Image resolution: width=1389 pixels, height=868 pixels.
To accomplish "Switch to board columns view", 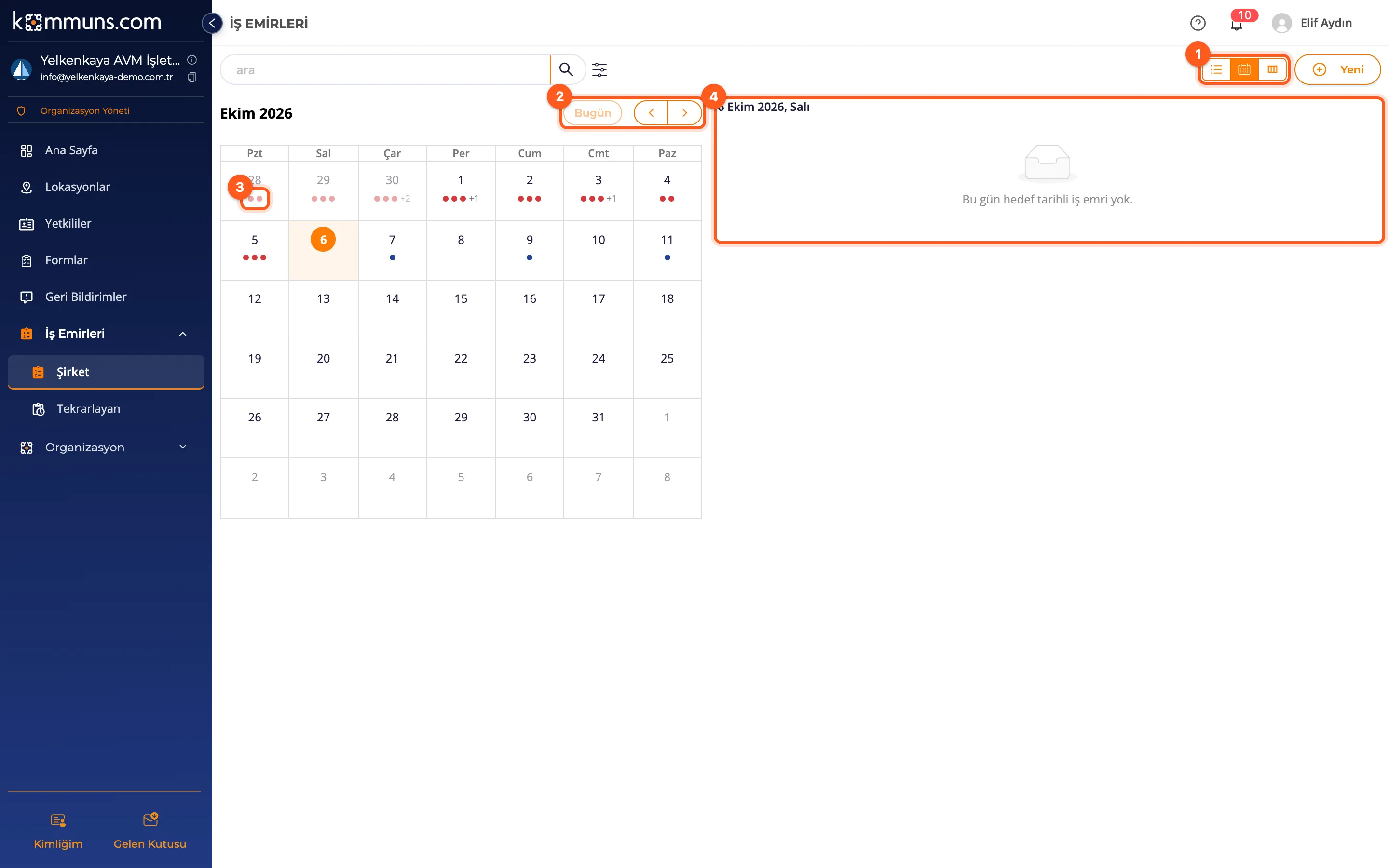I will (1272, 69).
